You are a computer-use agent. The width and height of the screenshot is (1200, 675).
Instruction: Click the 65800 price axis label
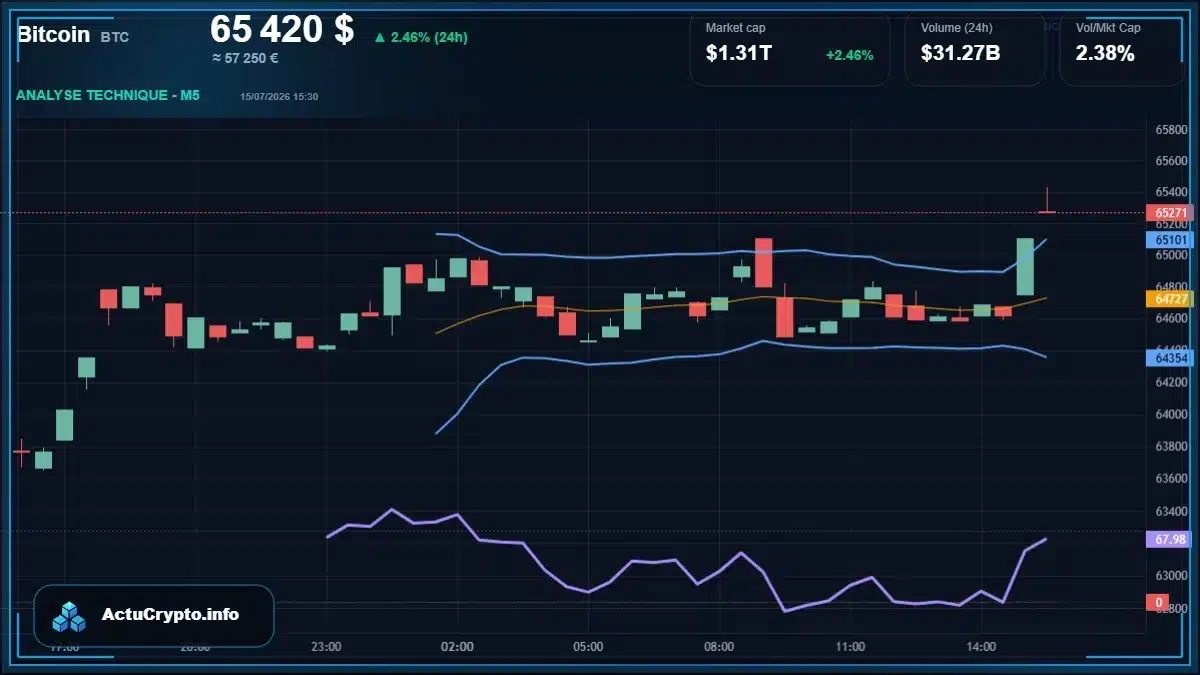pyautogui.click(x=1171, y=130)
